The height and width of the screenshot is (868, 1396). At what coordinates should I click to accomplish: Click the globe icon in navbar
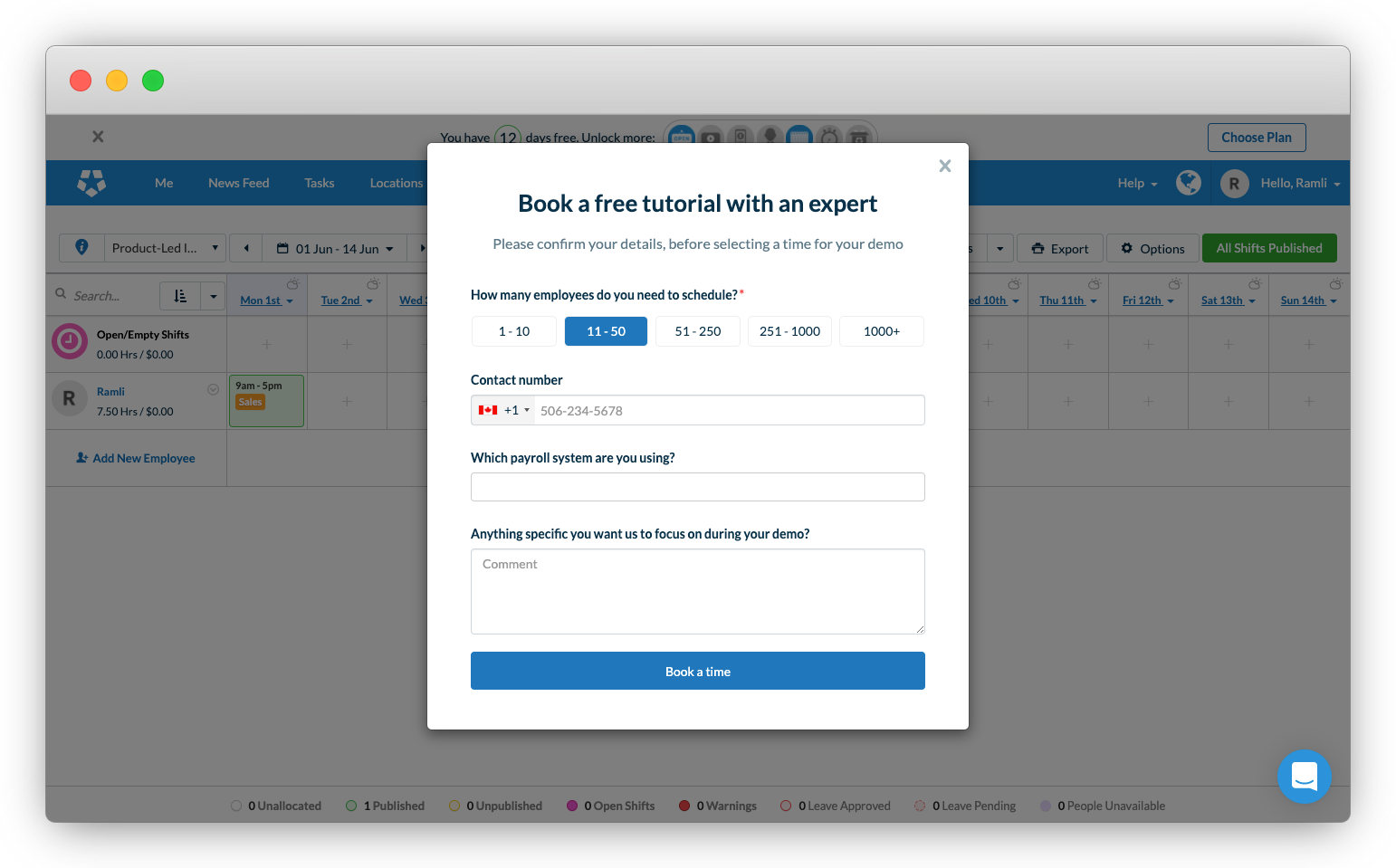click(x=1188, y=183)
